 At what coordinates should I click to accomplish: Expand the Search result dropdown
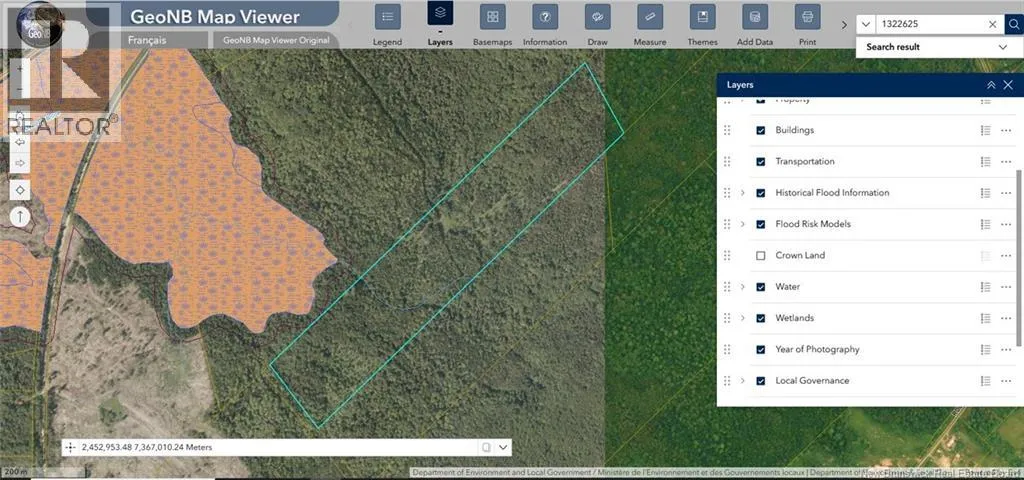pyautogui.click(x=1003, y=47)
